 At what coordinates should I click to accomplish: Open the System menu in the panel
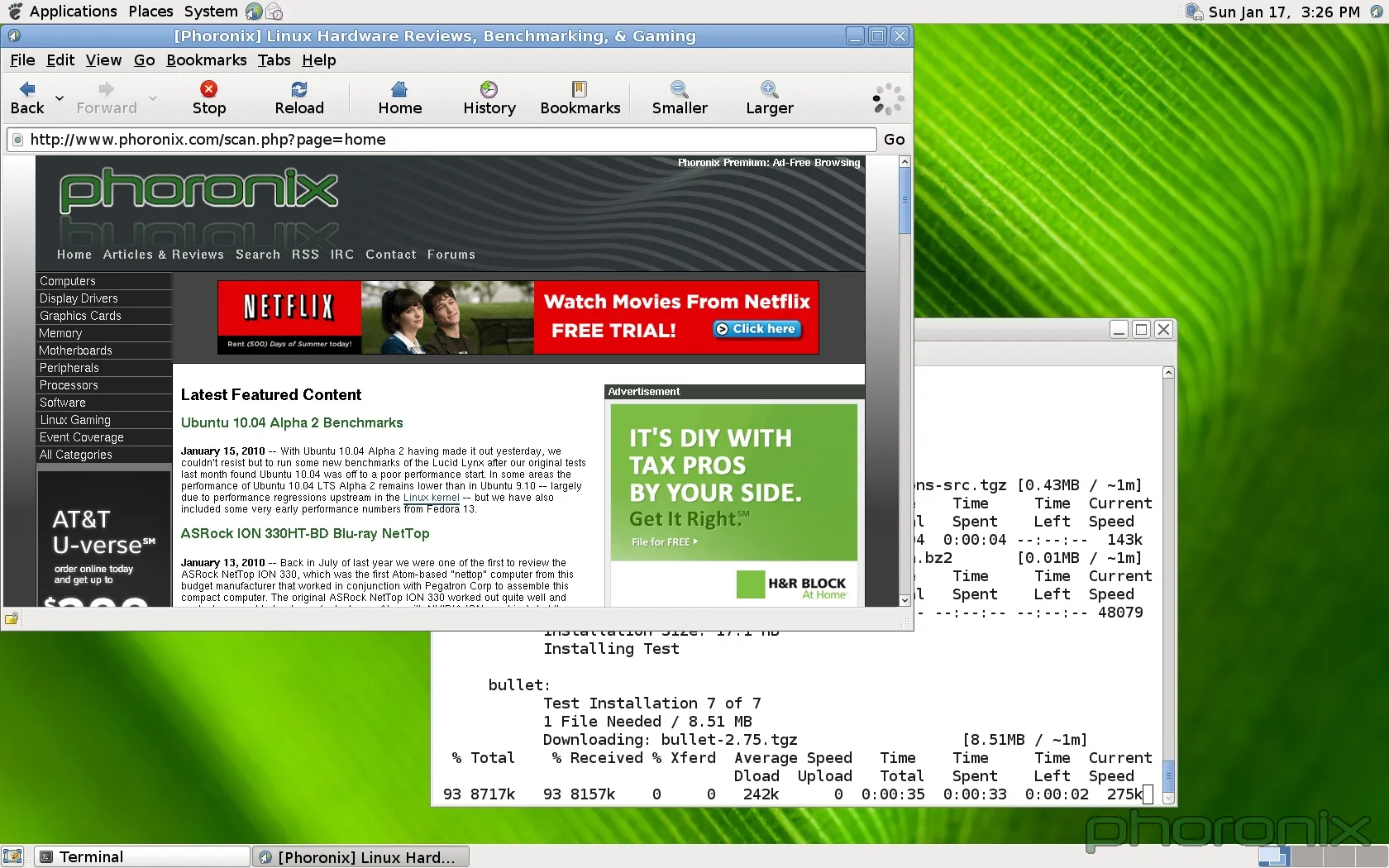coord(211,12)
